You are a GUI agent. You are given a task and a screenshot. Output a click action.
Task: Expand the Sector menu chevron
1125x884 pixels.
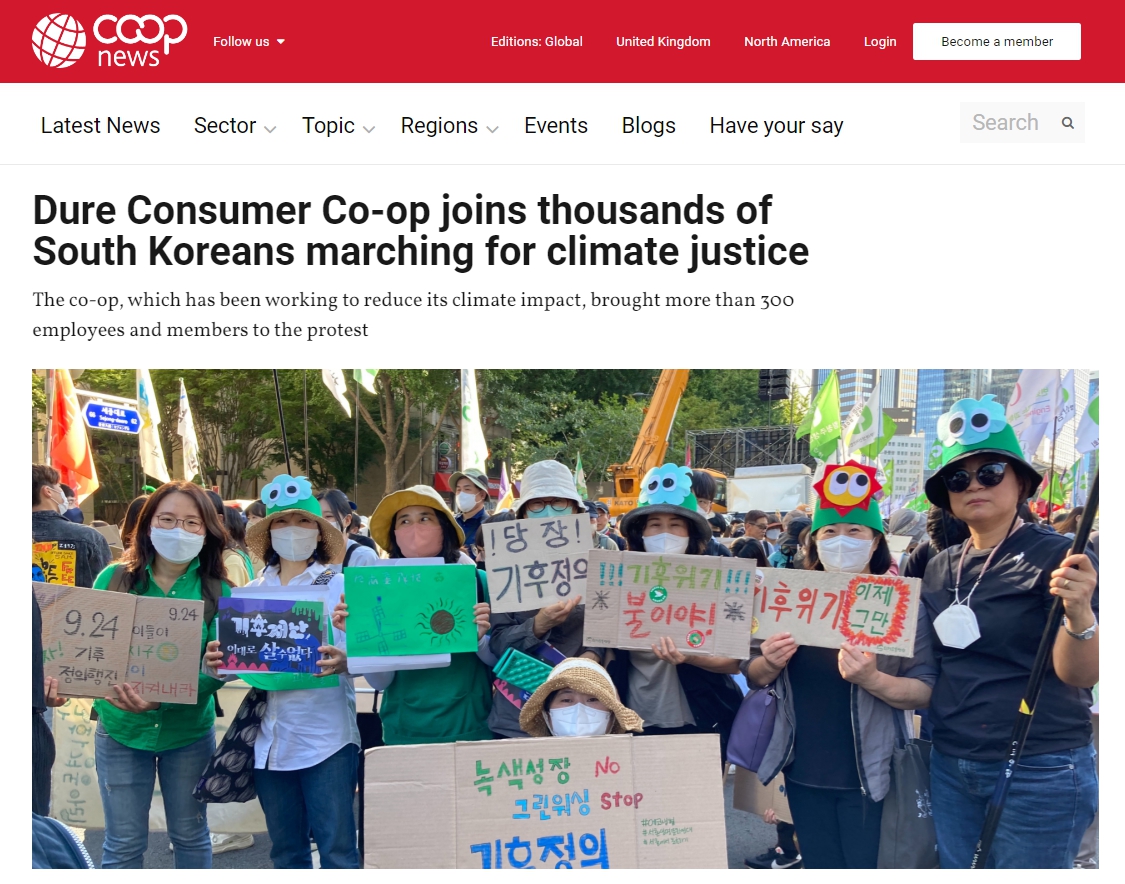pos(270,129)
